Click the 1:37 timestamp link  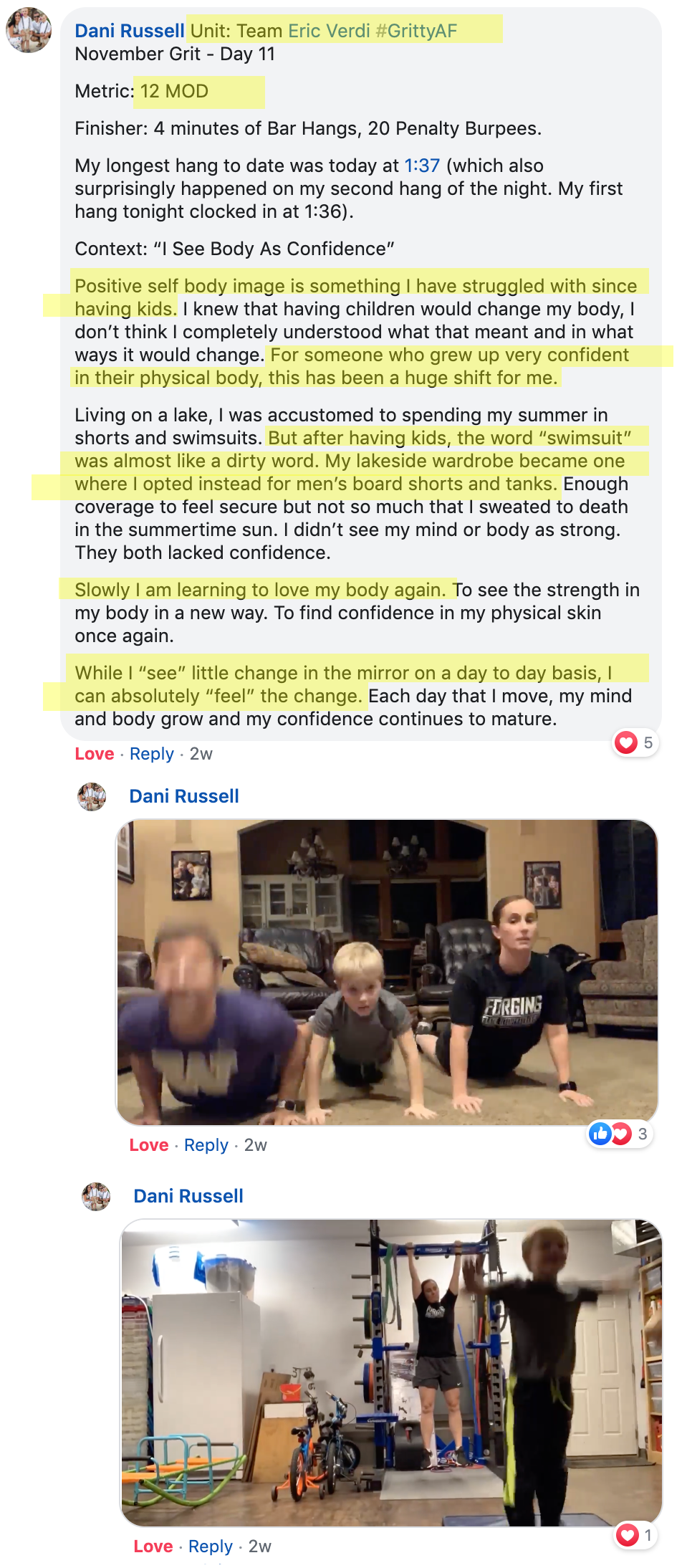point(422,166)
